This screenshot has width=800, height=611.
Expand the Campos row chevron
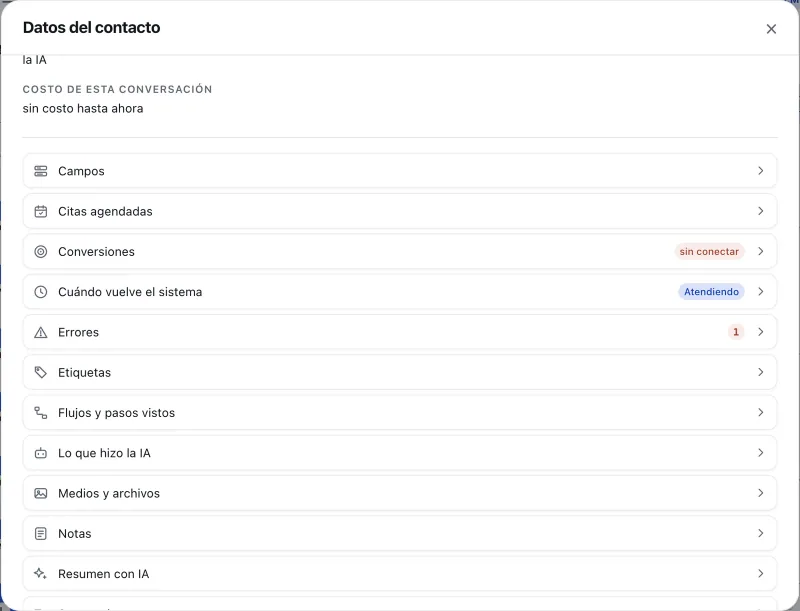[760, 171]
